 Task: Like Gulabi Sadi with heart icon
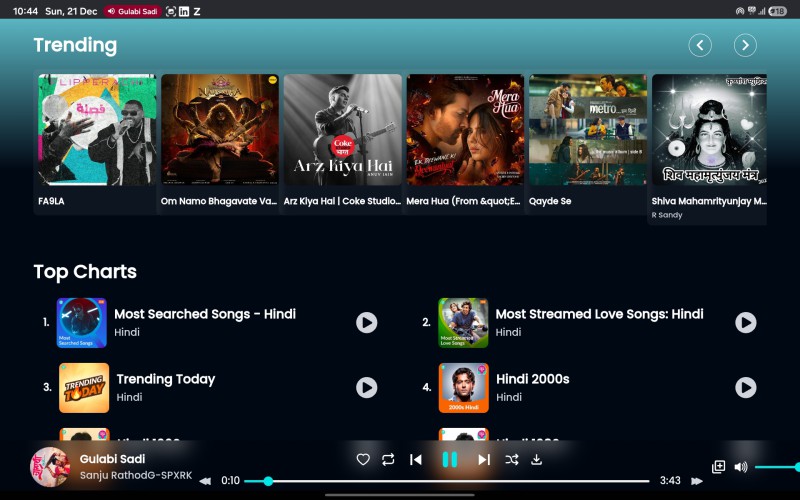point(363,459)
